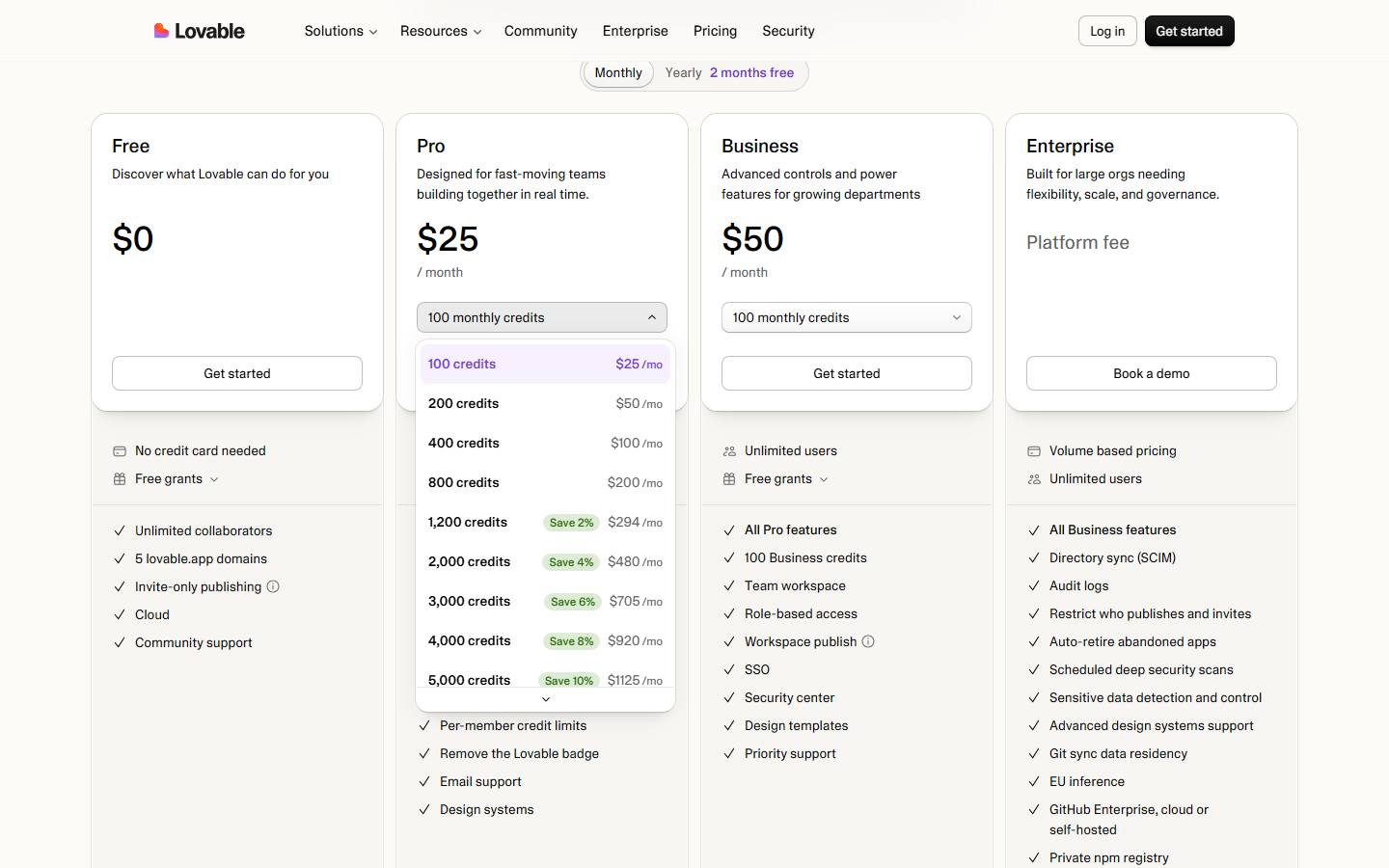Open the Business monthly credits dropdown
Image resolution: width=1389 pixels, height=868 pixels.
click(x=847, y=317)
